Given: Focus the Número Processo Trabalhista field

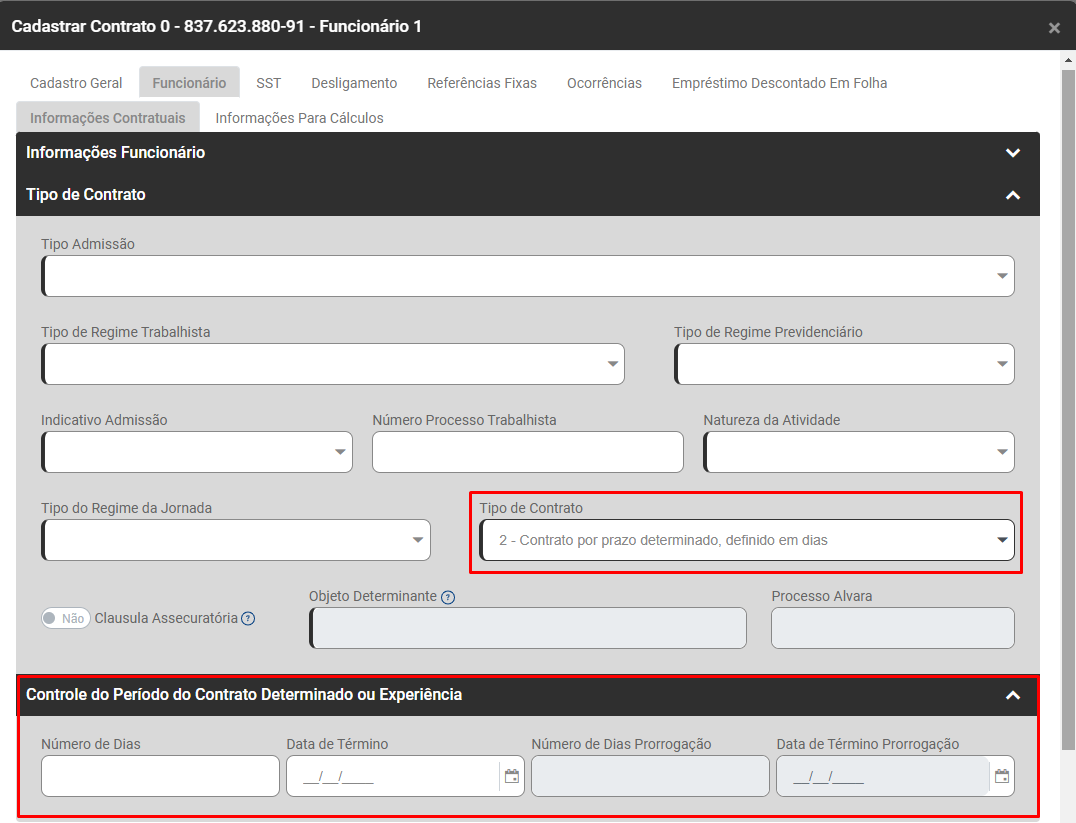Looking at the screenshot, I should [x=528, y=452].
